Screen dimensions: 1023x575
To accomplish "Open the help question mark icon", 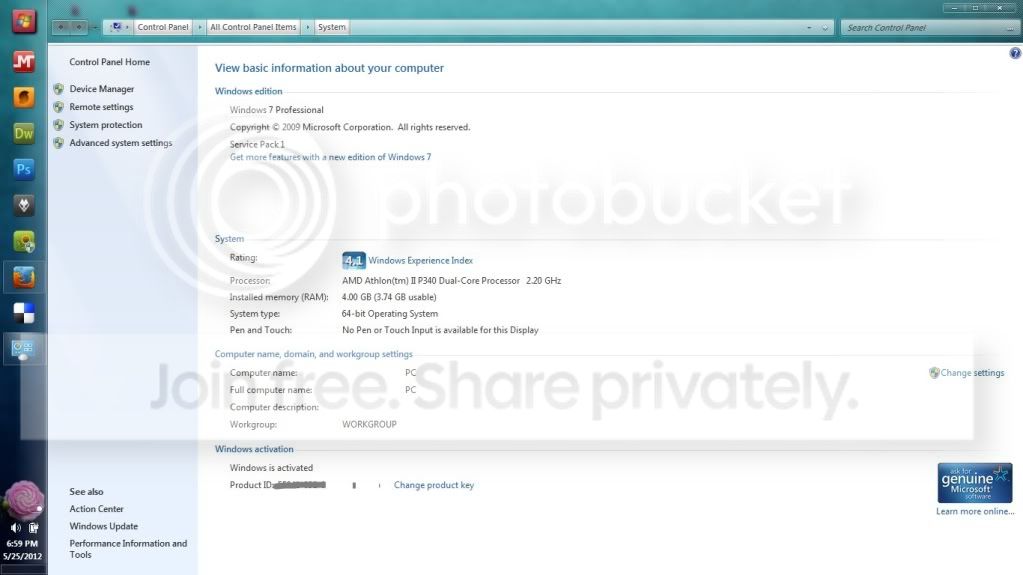I will pyautogui.click(x=1015, y=54).
